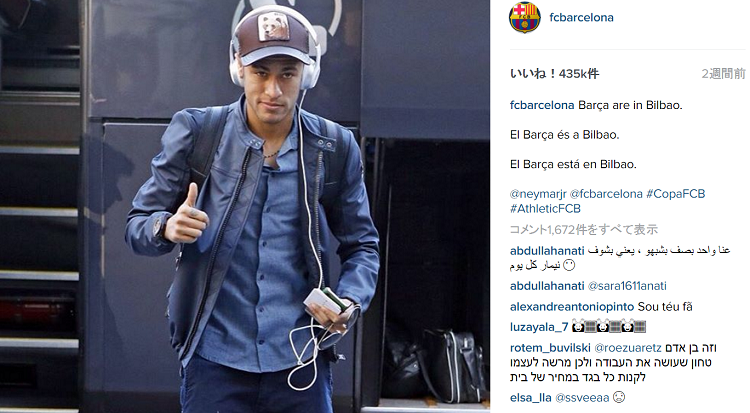Open elsa_lla commenter profile
Screen dimensions: 750x413
[530, 398]
